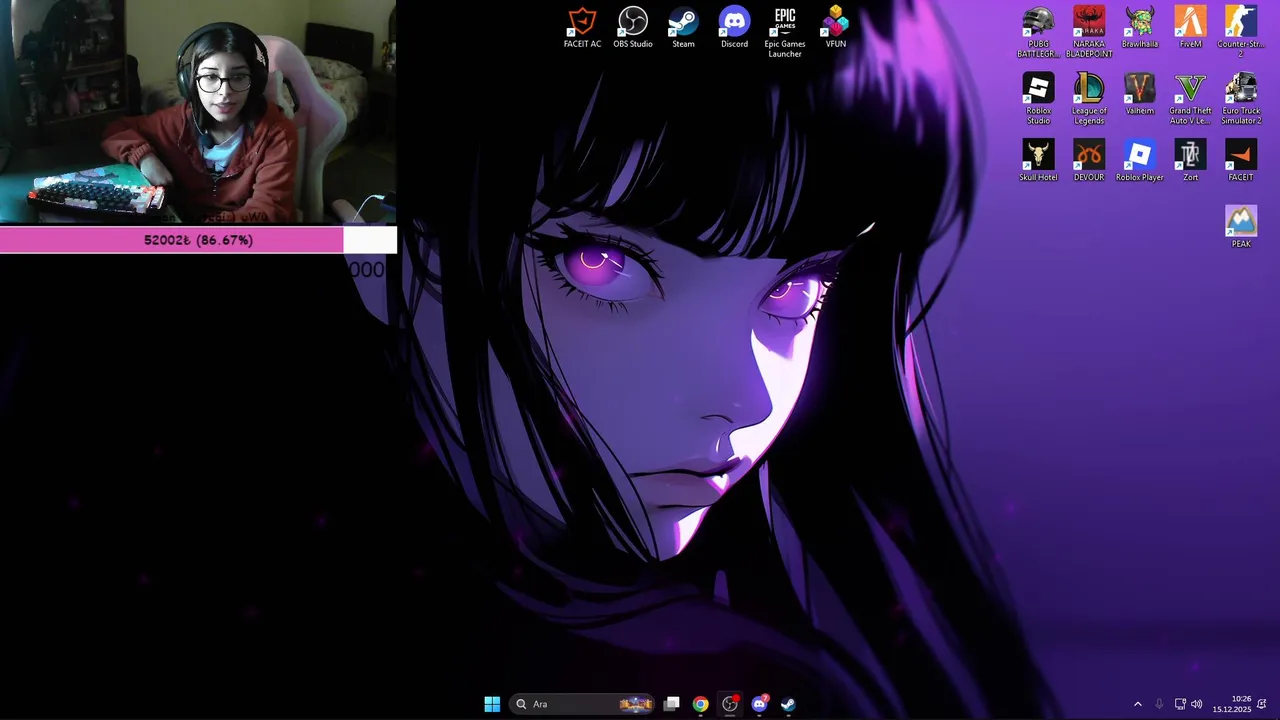This screenshot has height=720, width=1280.
Task: Select the League of Legends shortcut
Action: (x=1089, y=99)
